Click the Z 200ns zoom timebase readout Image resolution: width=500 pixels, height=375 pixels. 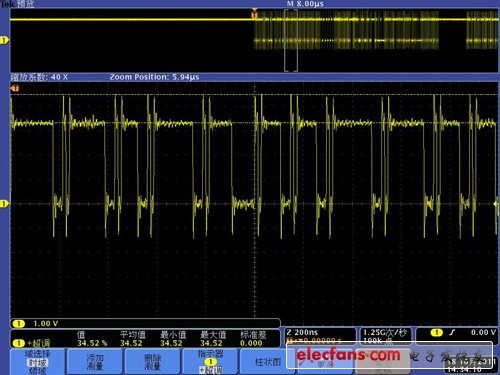(302, 332)
